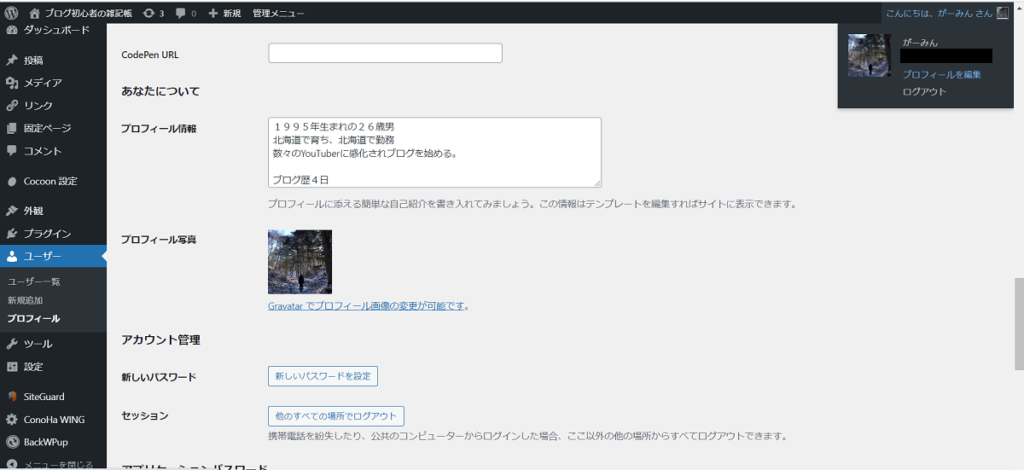
Task: Click the アカウント管理 section heading
Action: (161, 339)
